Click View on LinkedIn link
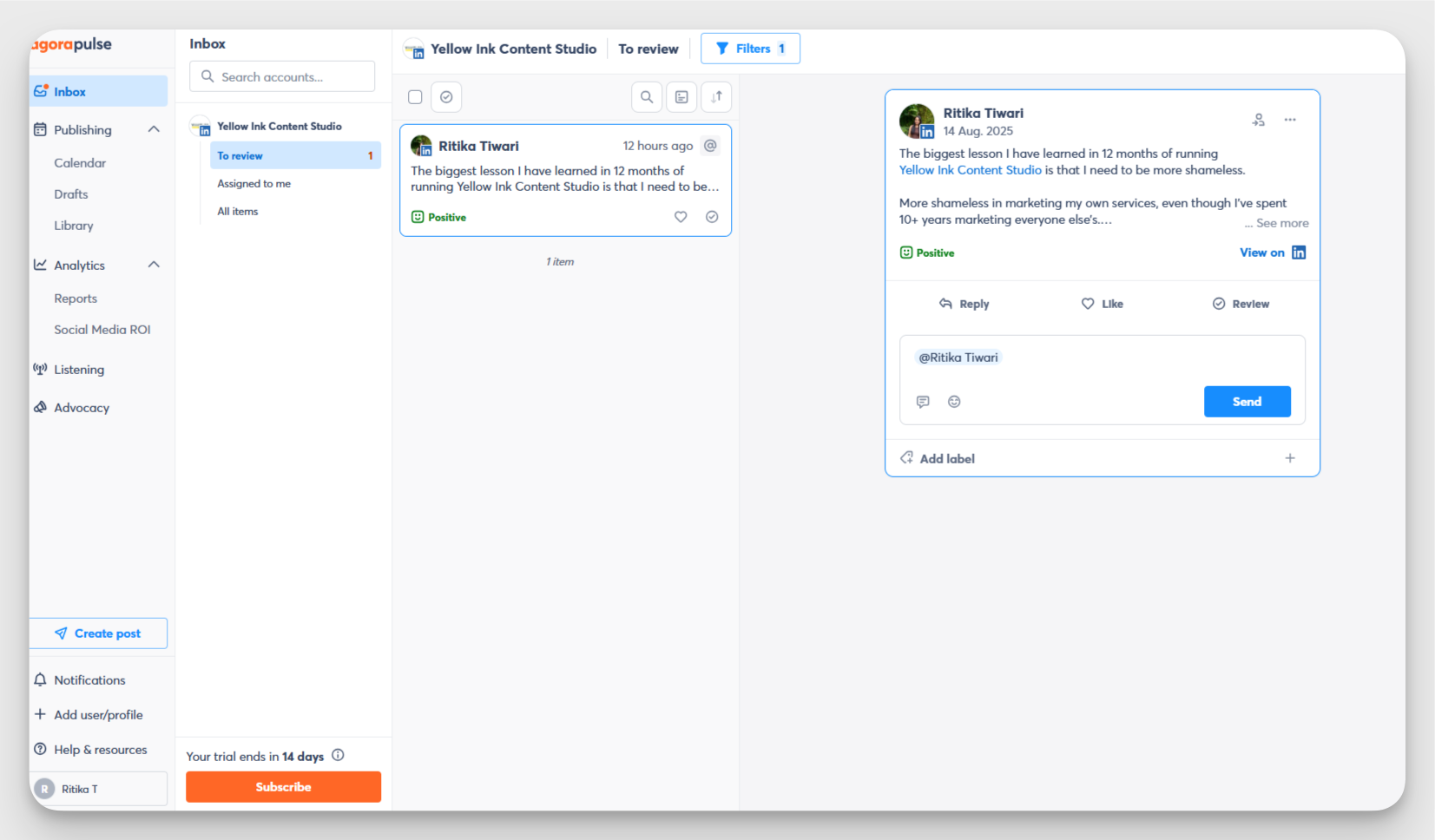This screenshot has width=1435, height=840. pos(1273,253)
